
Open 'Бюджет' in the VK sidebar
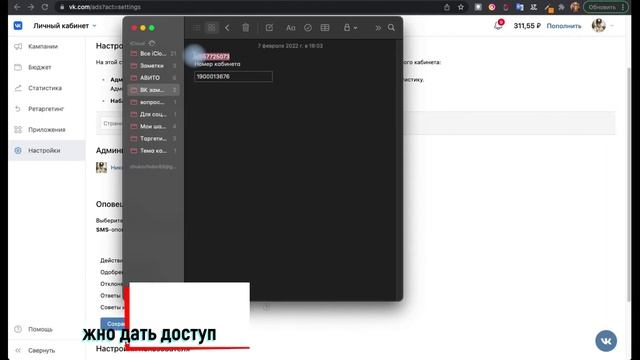coord(40,67)
